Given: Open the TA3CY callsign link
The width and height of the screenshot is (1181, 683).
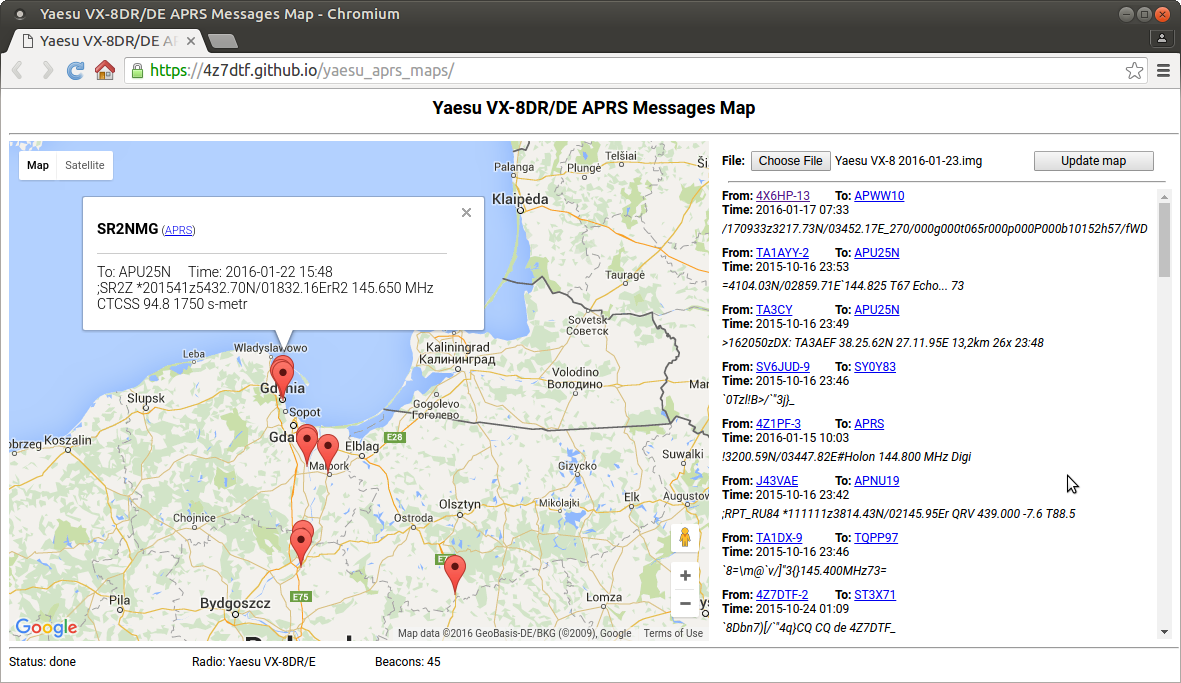Looking at the screenshot, I should (774, 309).
